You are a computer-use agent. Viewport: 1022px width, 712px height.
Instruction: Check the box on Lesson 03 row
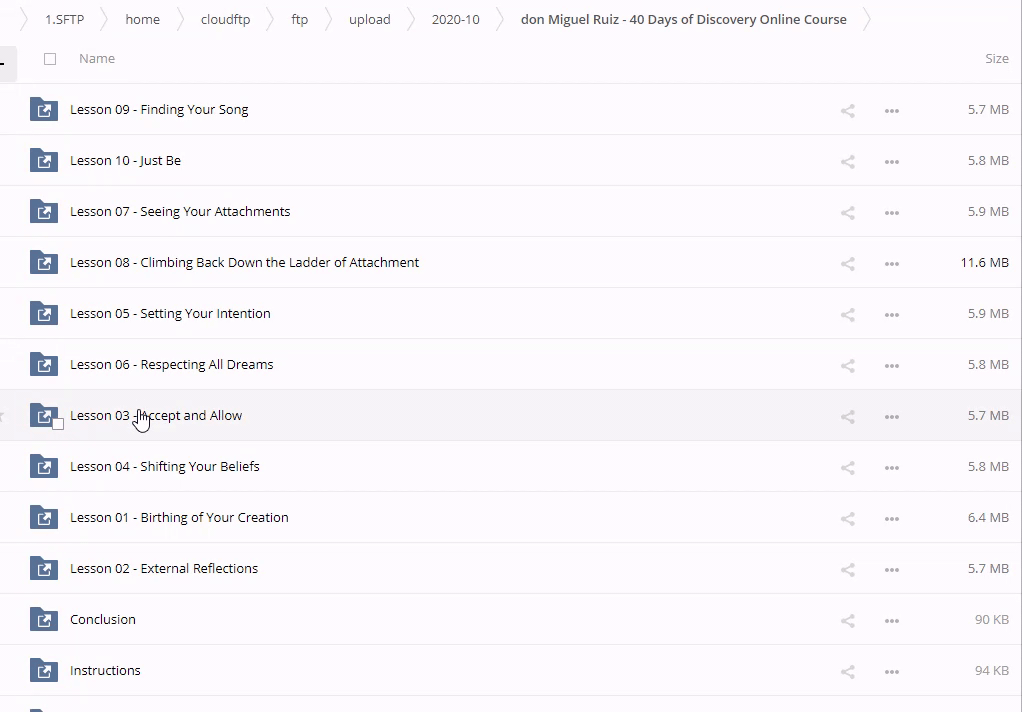58,424
